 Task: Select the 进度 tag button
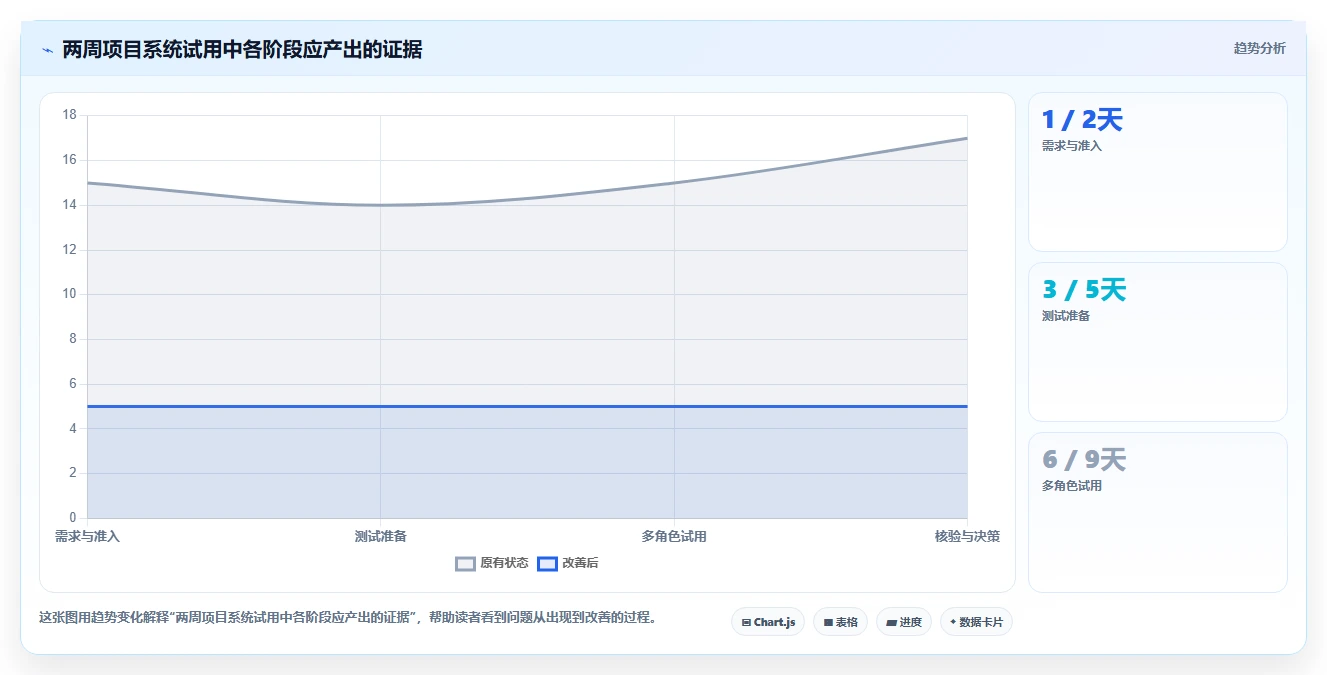(904, 622)
